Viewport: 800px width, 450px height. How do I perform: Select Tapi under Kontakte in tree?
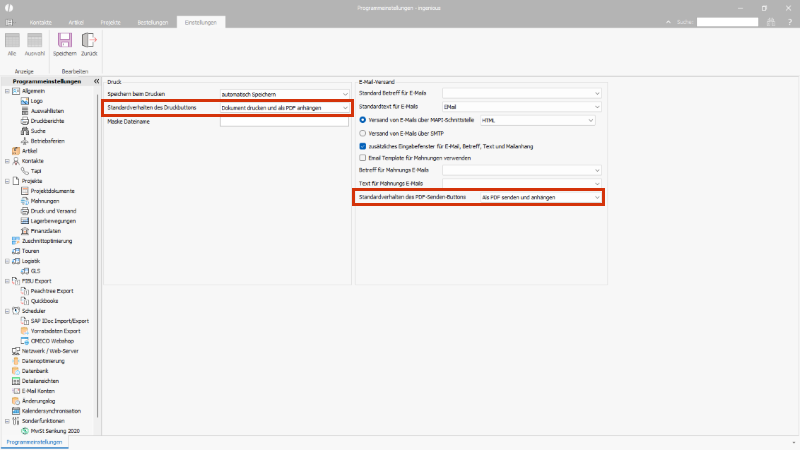point(36,171)
